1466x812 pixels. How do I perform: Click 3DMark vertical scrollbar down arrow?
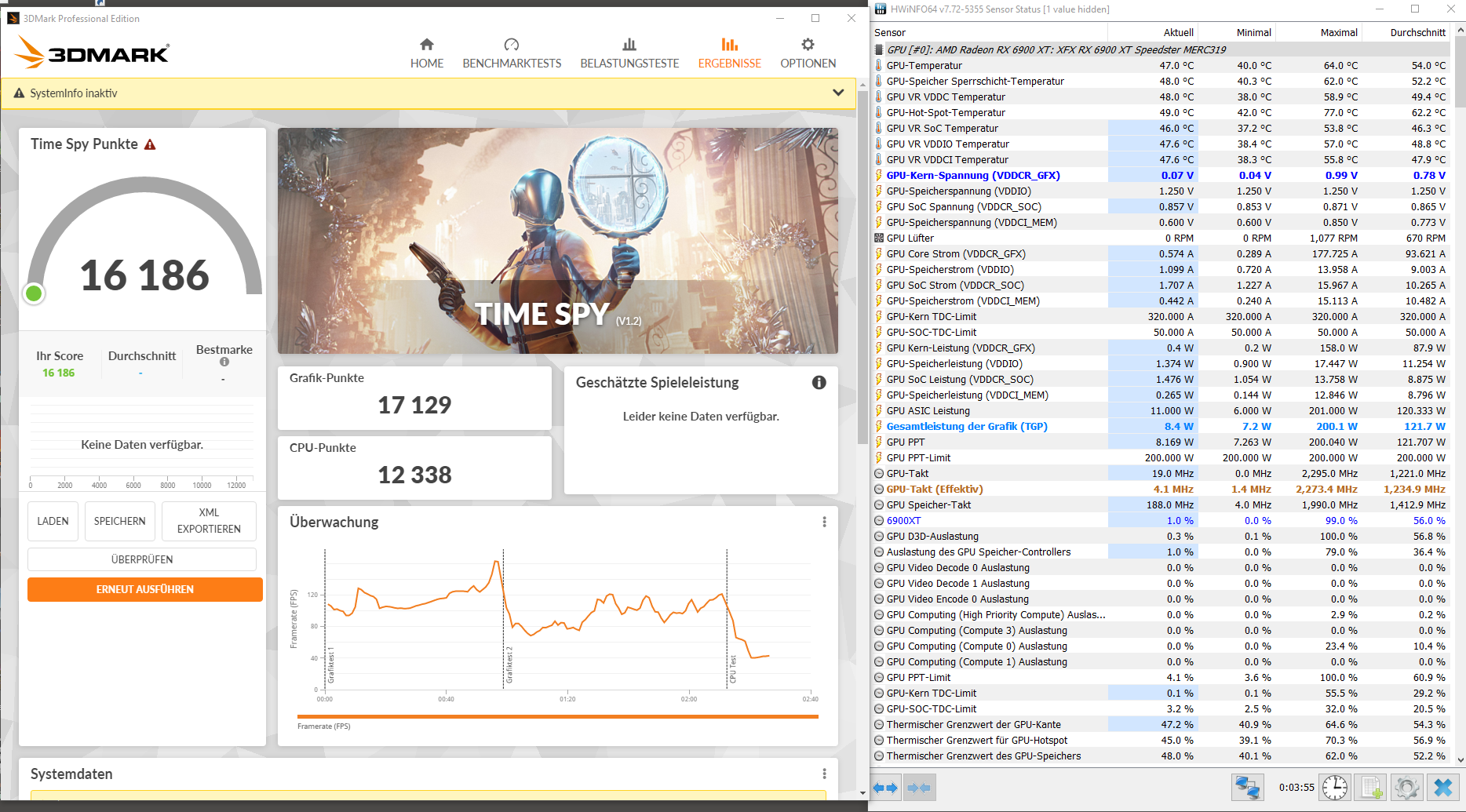(862, 792)
